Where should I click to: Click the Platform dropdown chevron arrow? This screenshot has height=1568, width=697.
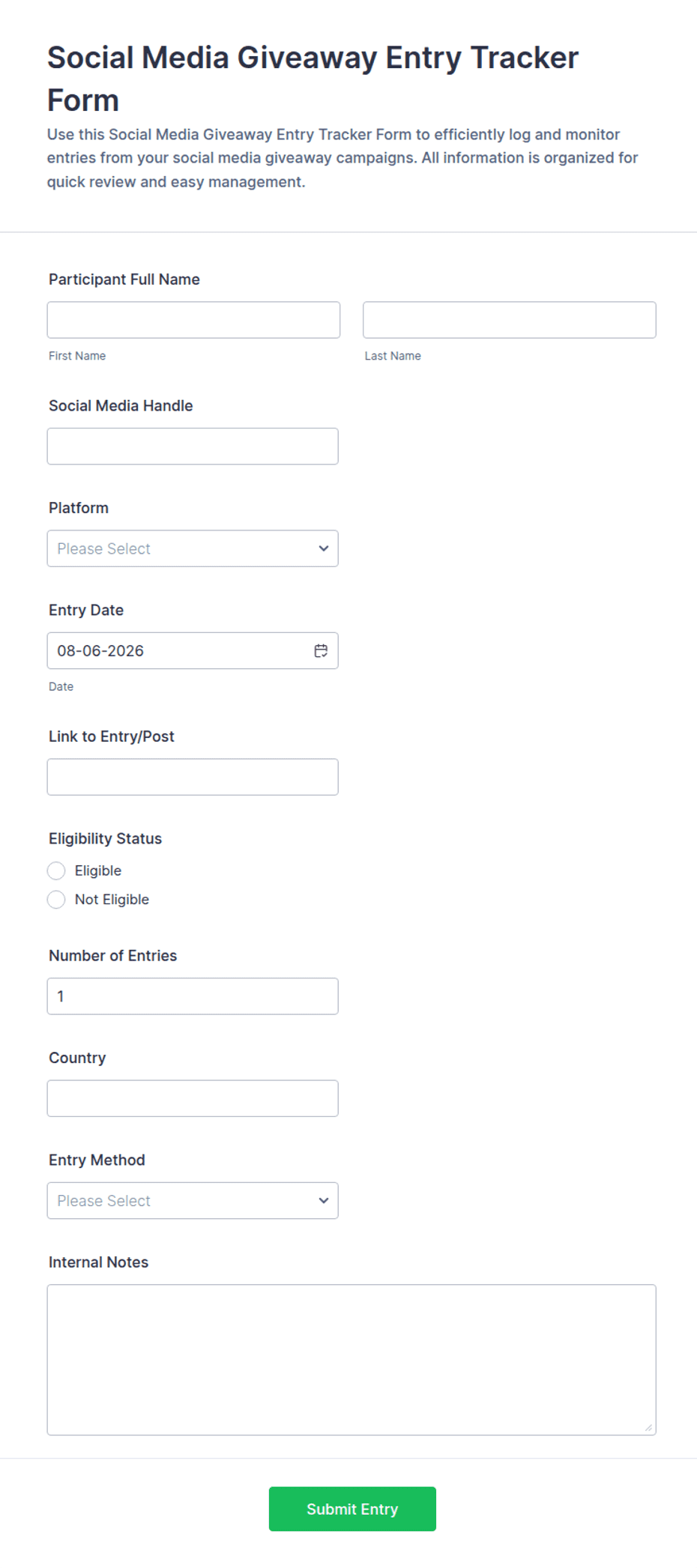323,548
